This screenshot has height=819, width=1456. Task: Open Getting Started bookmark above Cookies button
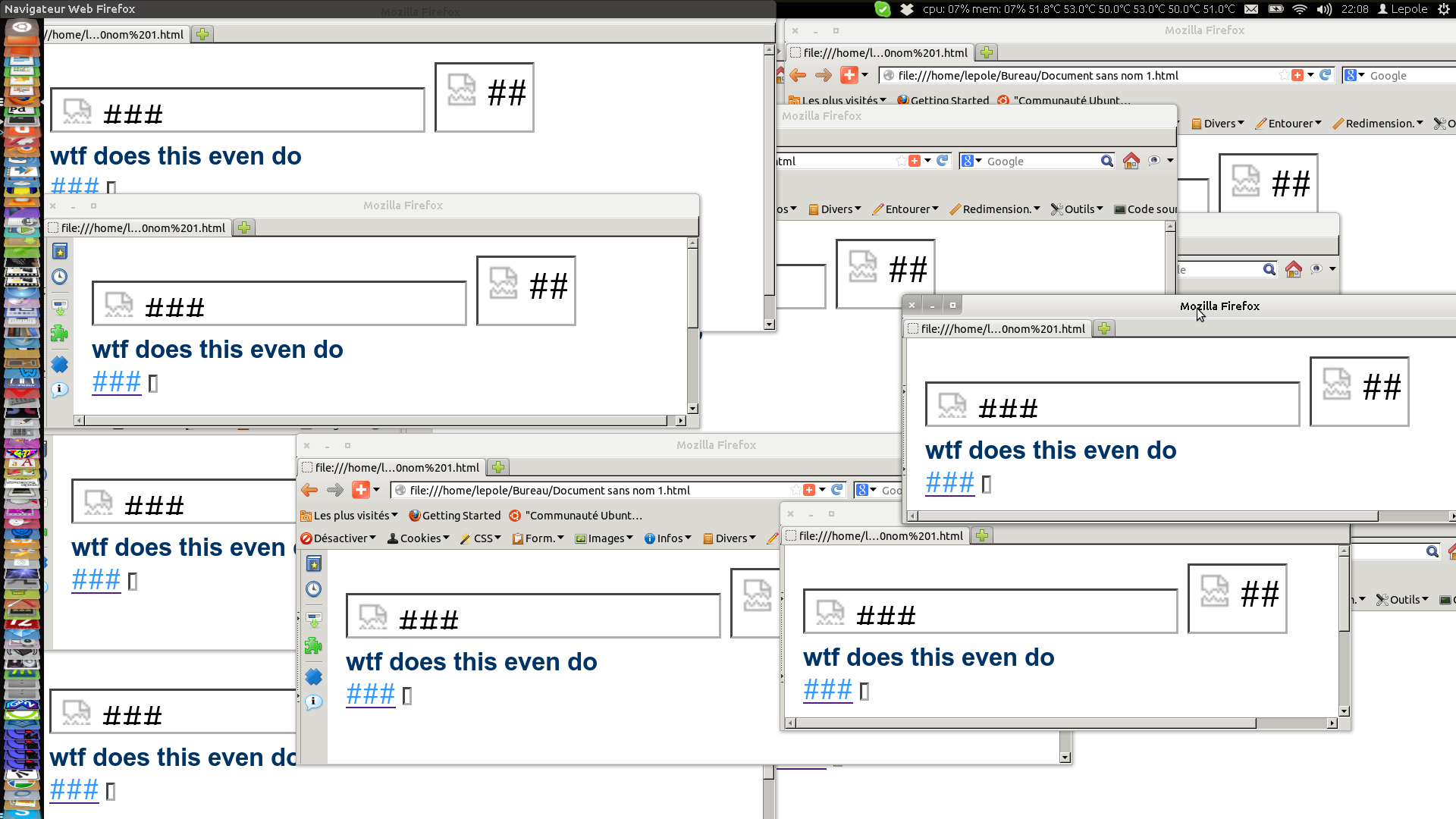[x=455, y=516]
